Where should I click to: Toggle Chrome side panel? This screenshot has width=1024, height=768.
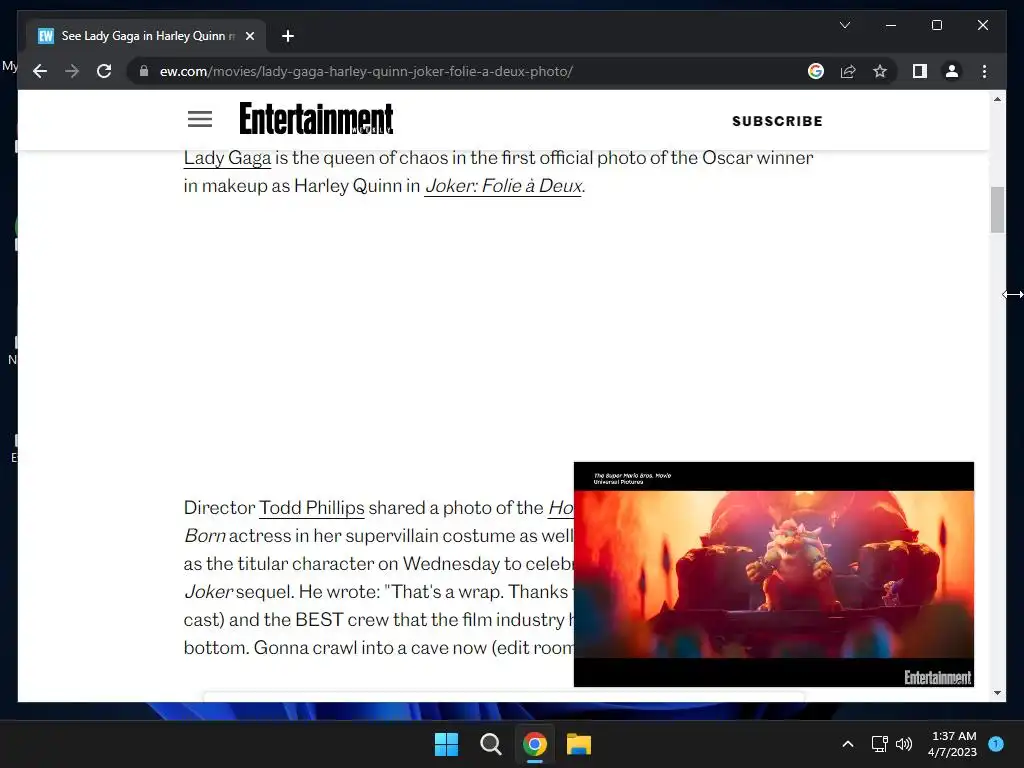pos(920,71)
